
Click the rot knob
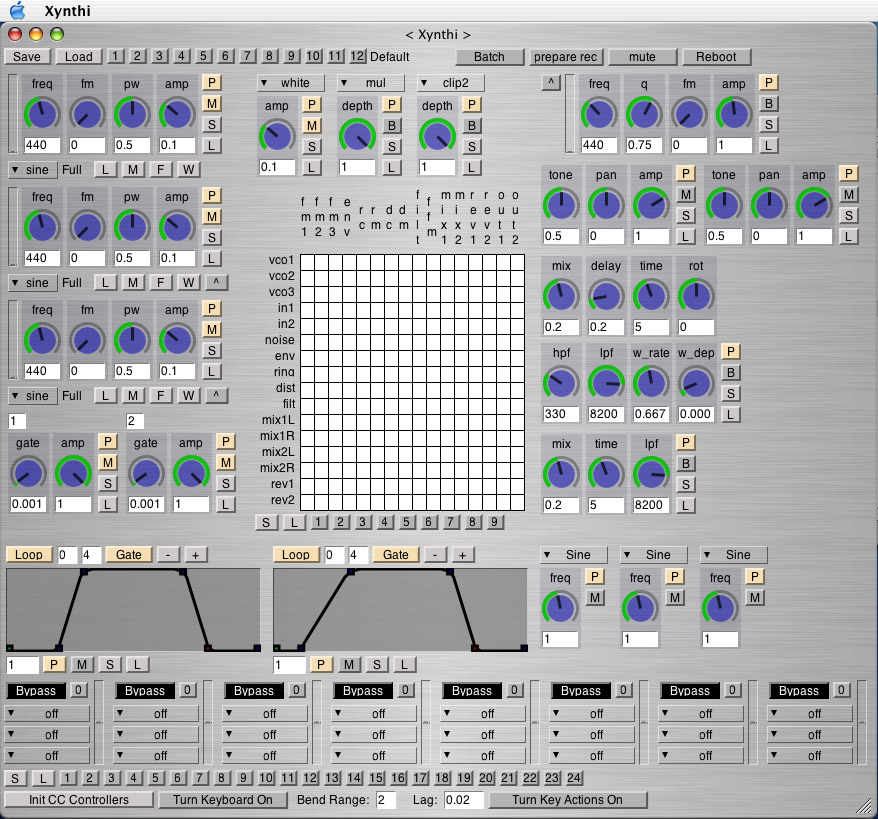coord(696,296)
